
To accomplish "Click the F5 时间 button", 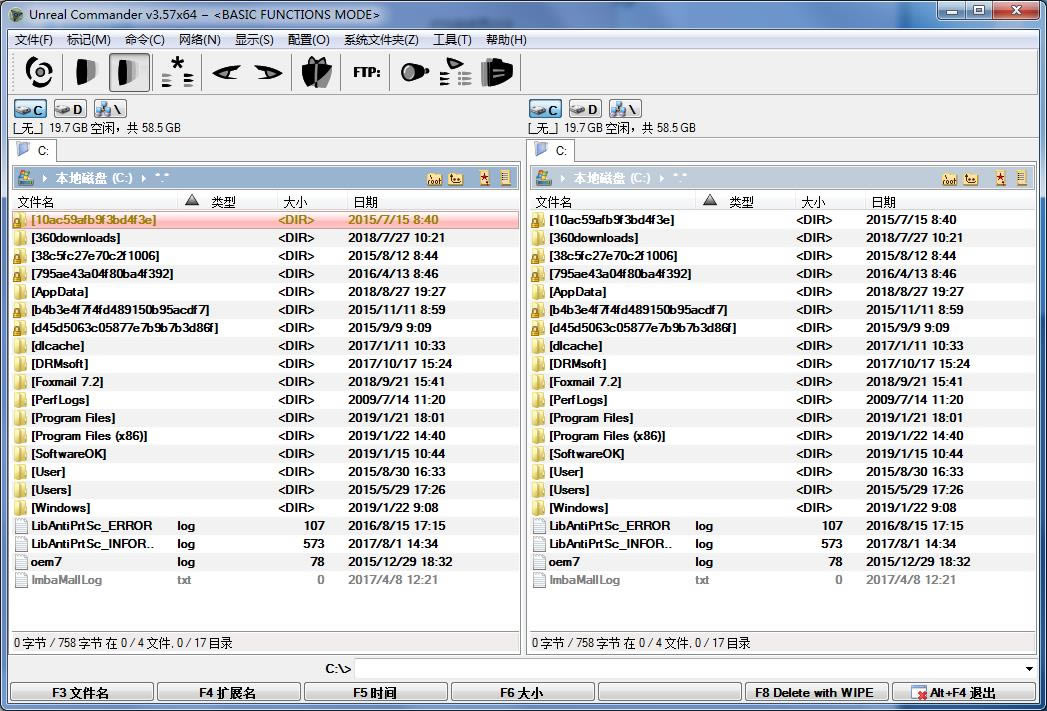I will [x=375, y=693].
